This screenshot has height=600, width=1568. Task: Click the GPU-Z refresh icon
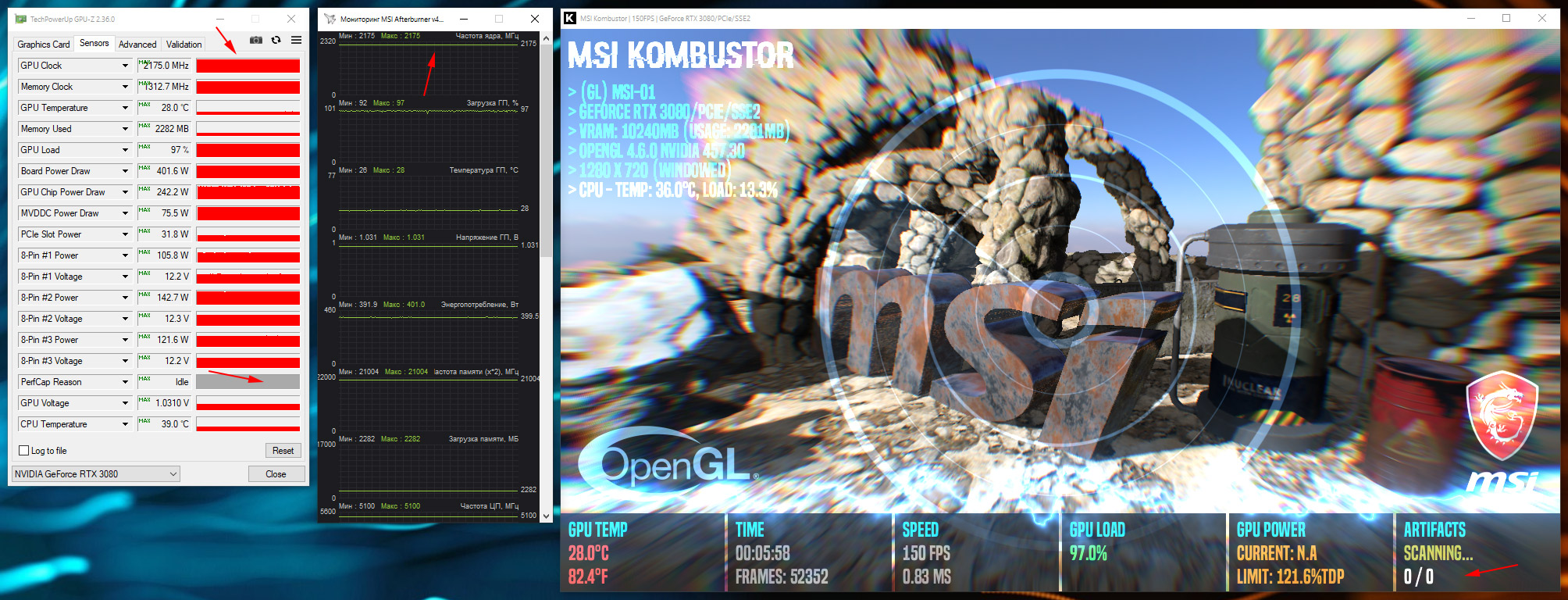276,40
